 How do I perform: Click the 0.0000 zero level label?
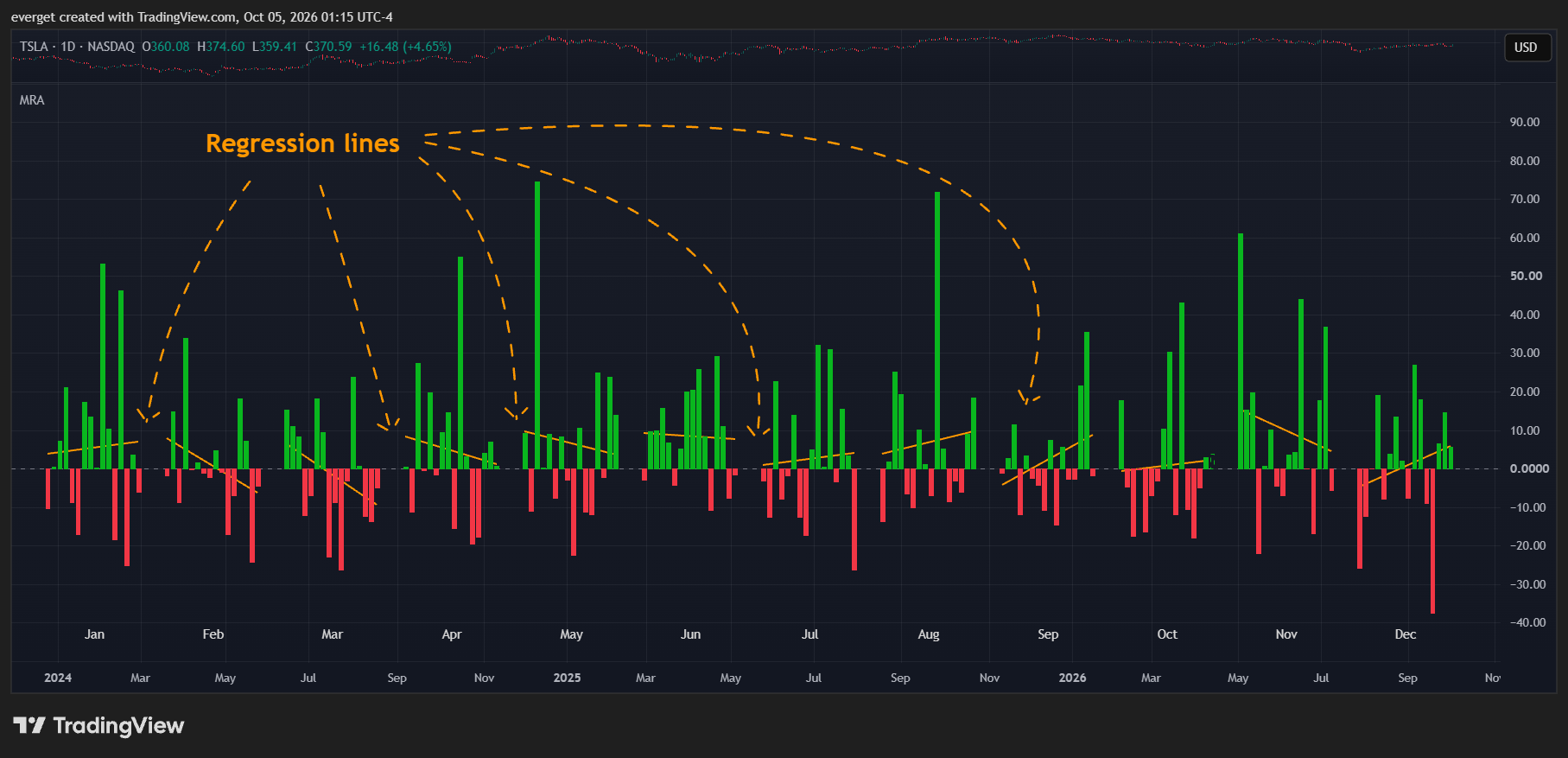(x=1529, y=468)
